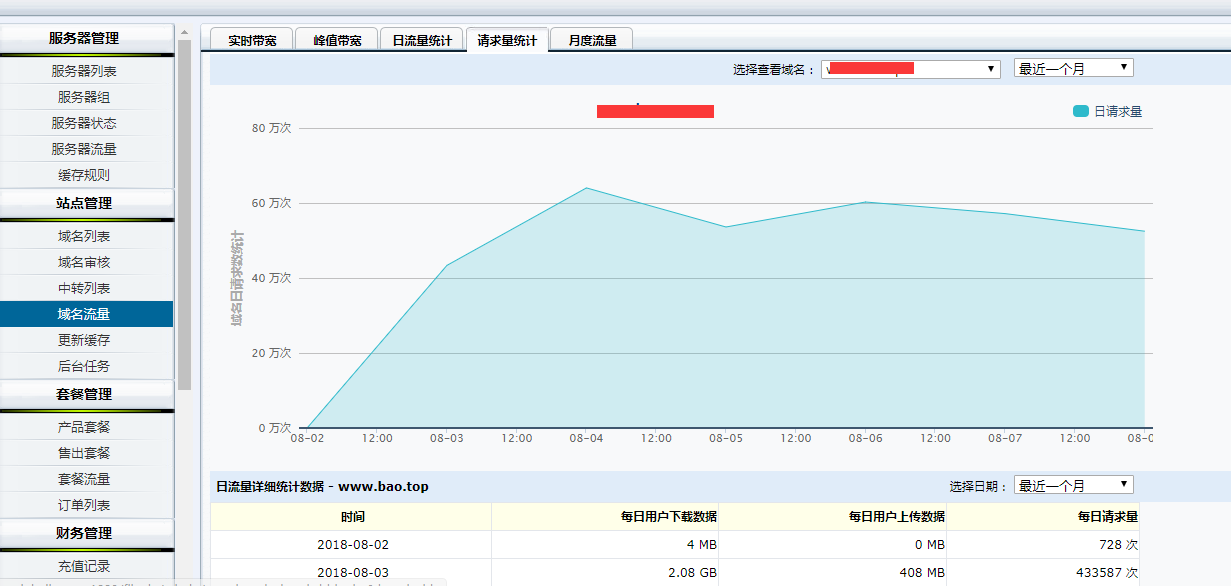1231x586 pixels.
Task: Open the 选择查看域名 domain dropdown
Action: pyautogui.click(x=910, y=69)
